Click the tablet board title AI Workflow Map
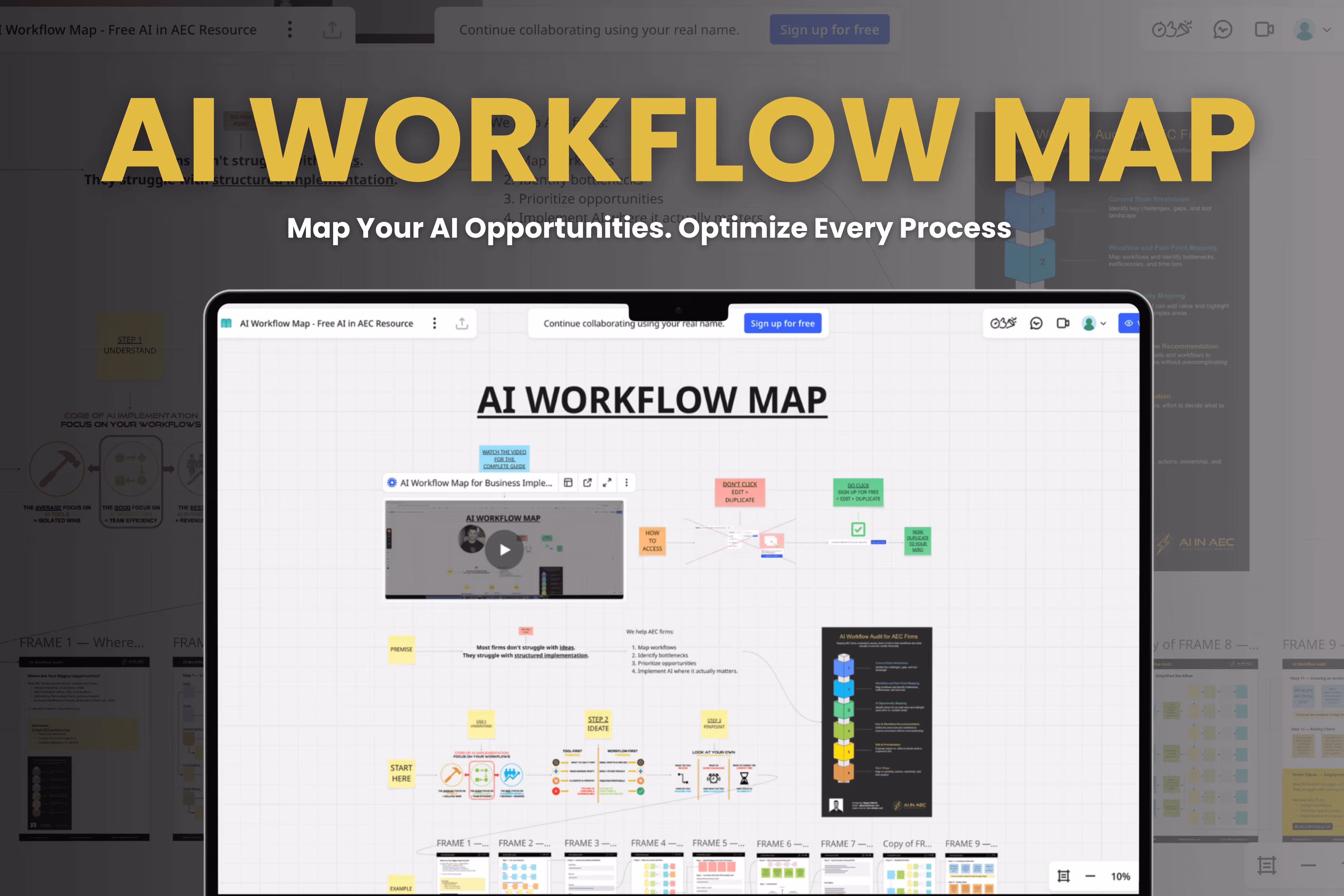 point(326,323)
